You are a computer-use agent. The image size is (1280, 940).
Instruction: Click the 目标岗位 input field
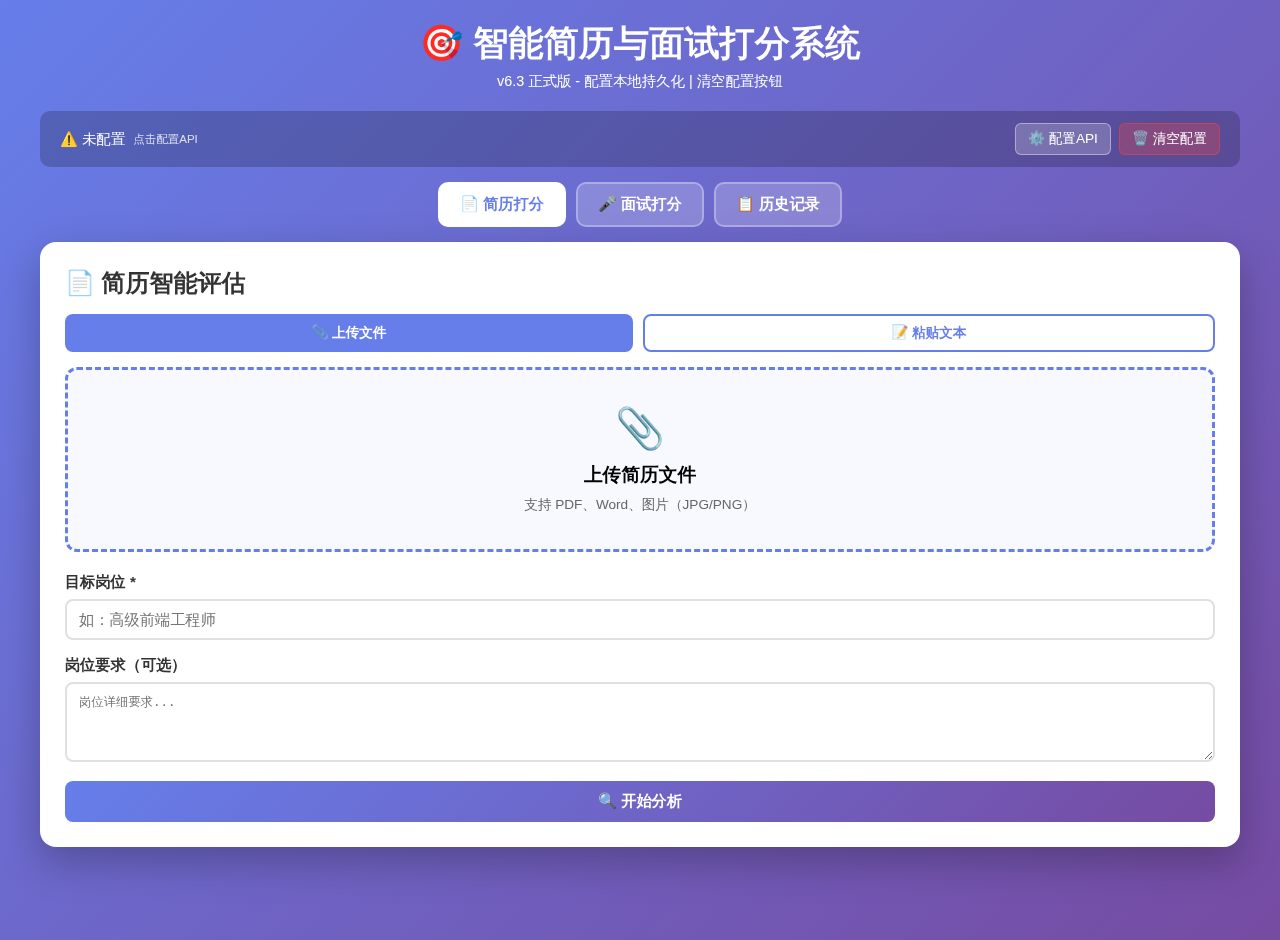(x=640, y=619)
